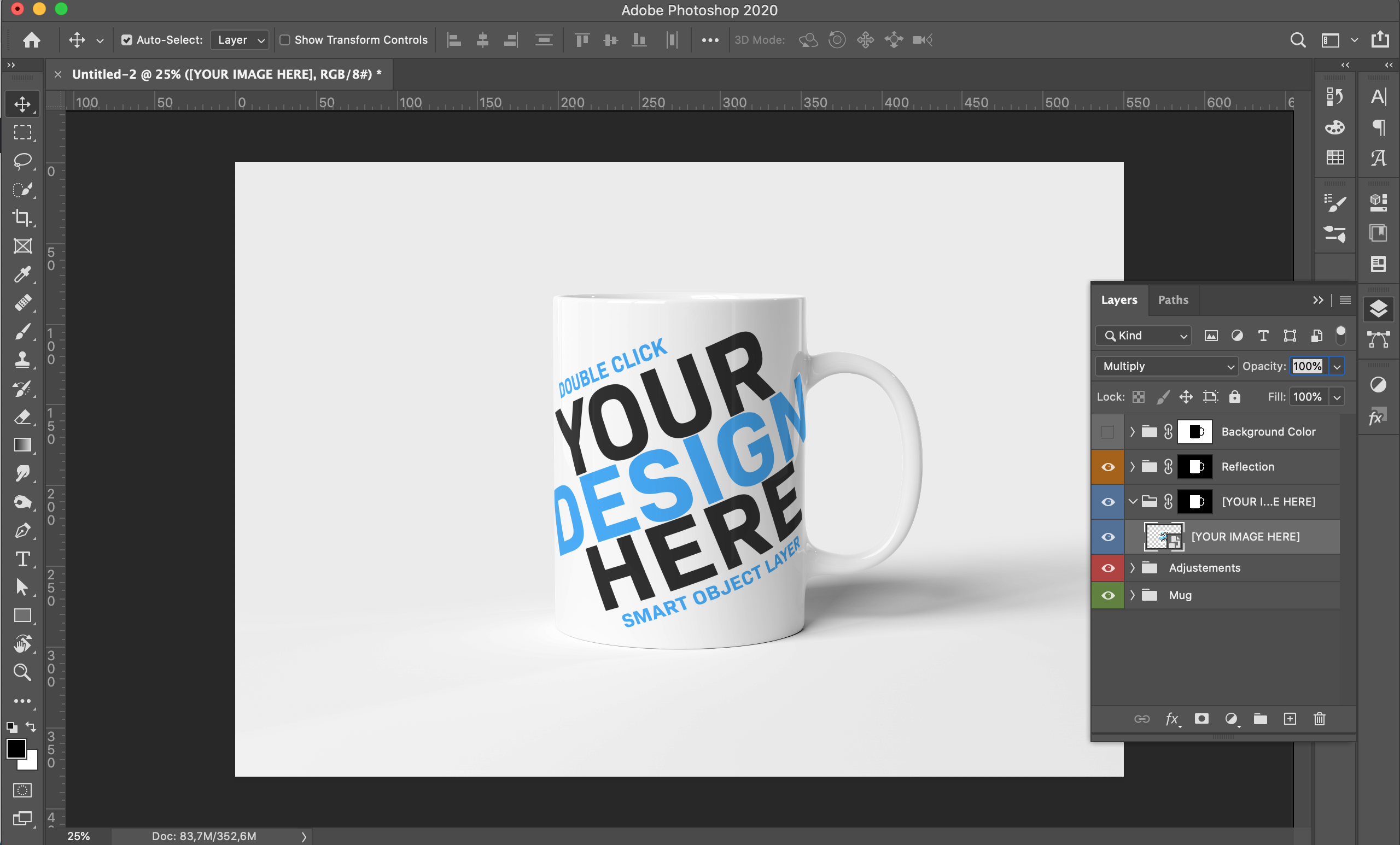Expand the Background Color layer group
1400x845 pixels.
pos(1130,431)
